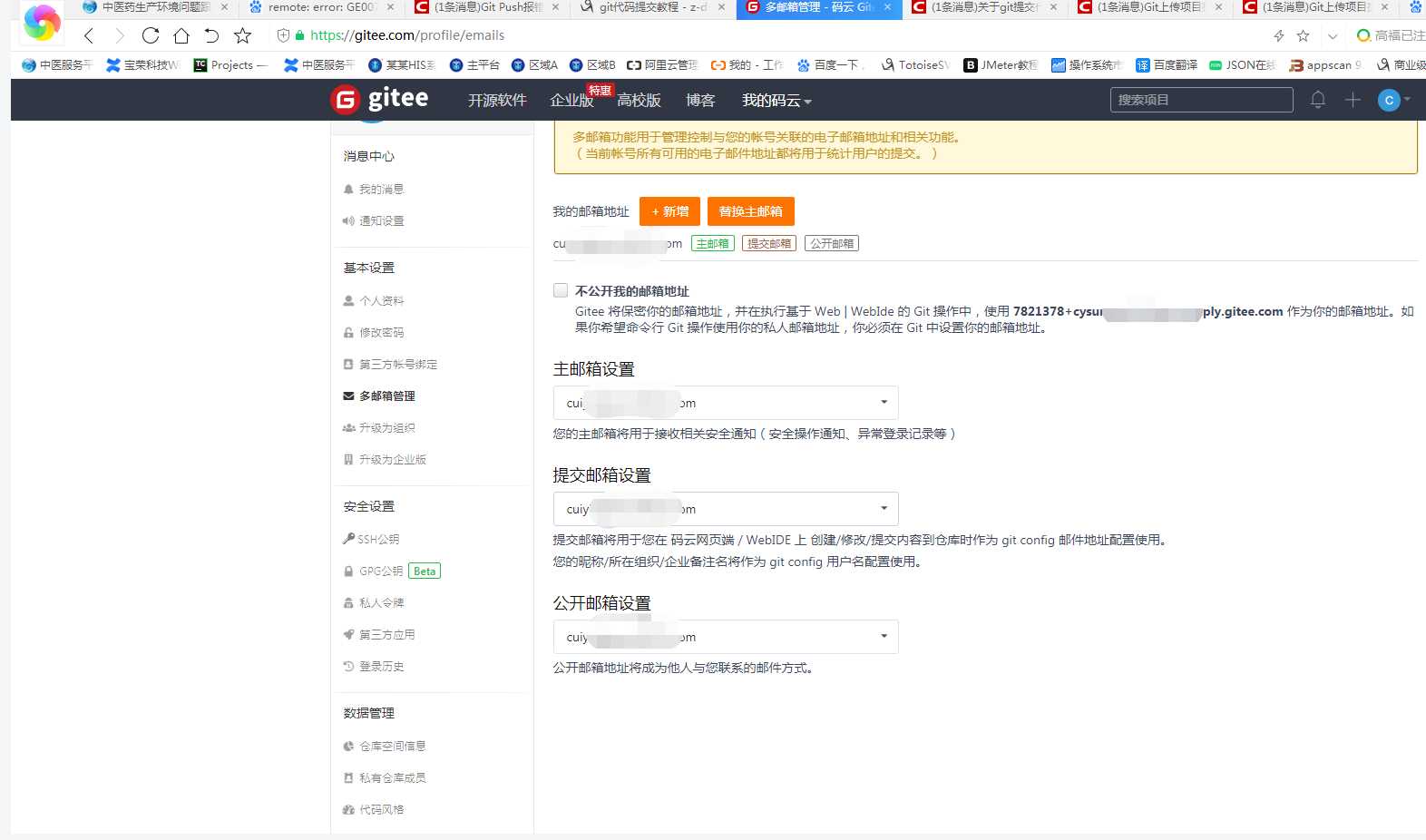Open the 百度翻译 bookmark

pos(1167,65)
